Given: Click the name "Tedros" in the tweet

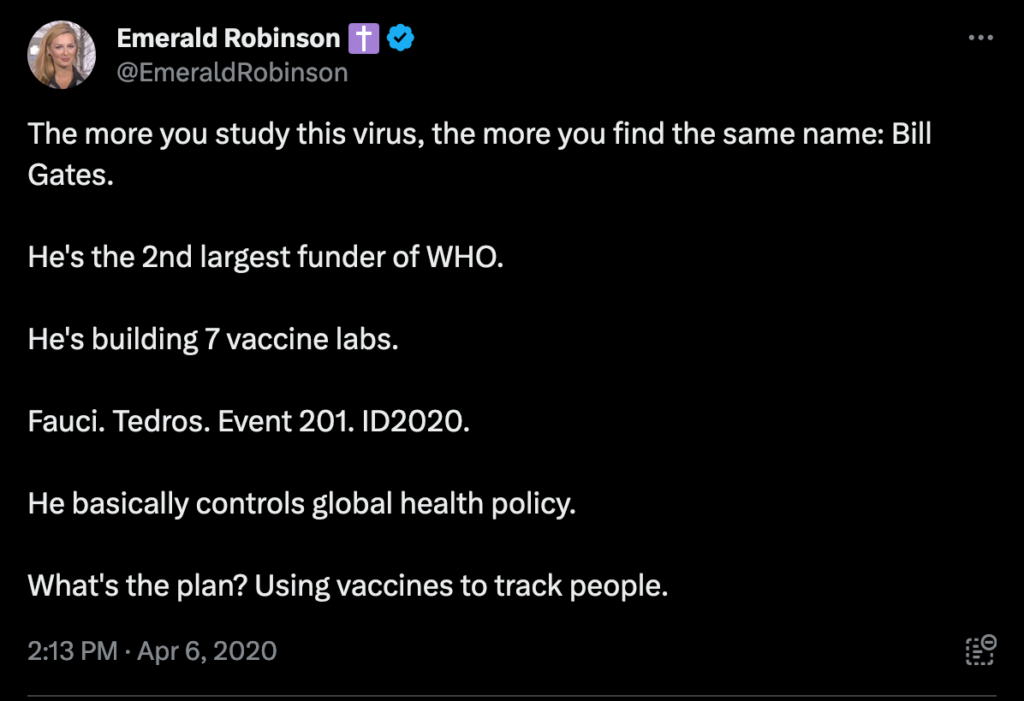Looking at the screenshot, I should coord(149,422).
